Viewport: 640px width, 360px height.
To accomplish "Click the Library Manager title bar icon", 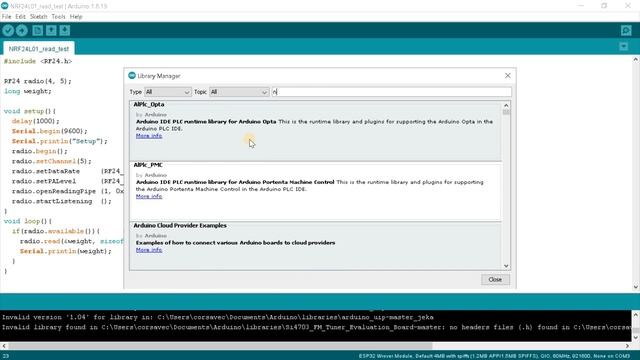I will point(132,76).
